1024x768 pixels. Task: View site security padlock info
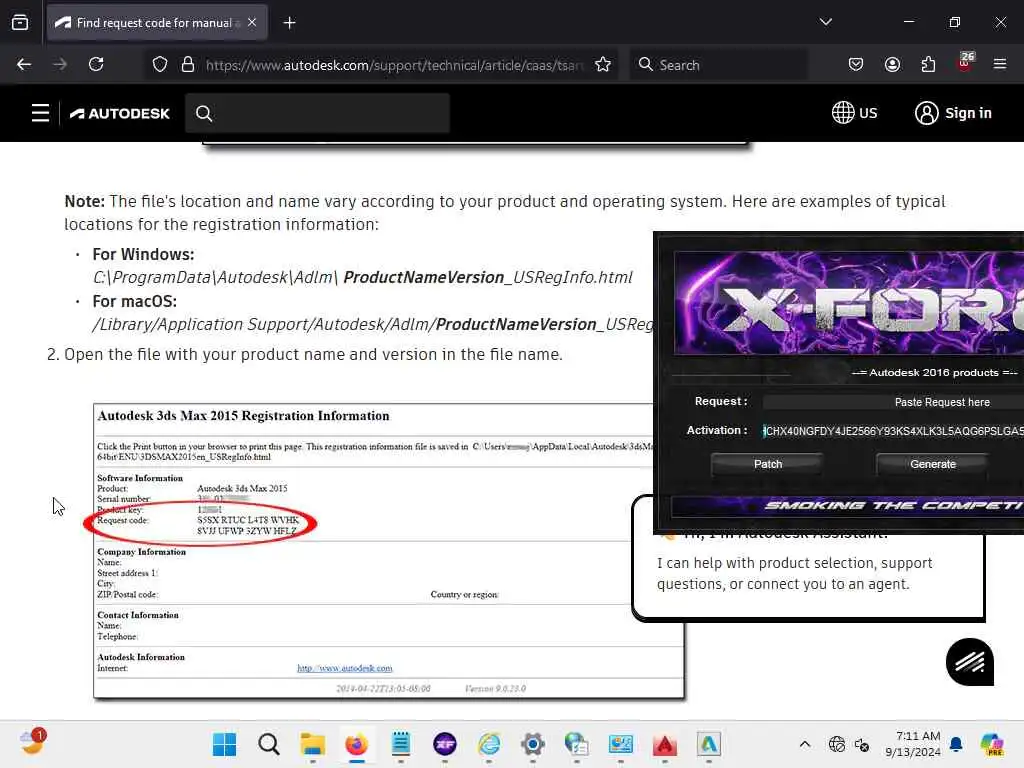pyautogui.click(x=187, y=64)
